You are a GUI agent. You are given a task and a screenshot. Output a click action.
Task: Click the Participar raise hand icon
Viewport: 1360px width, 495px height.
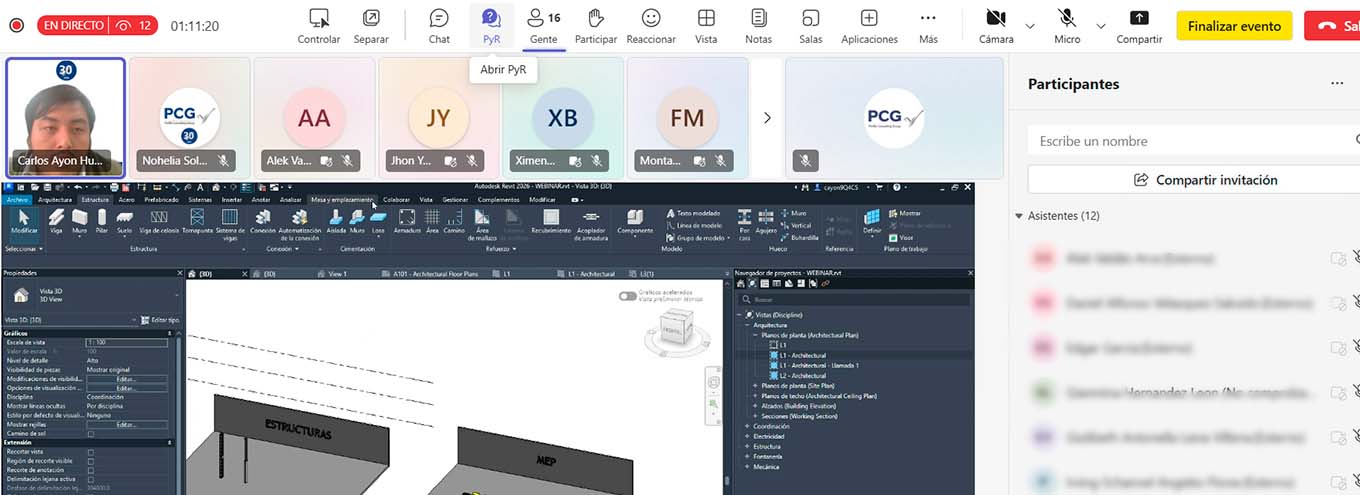596,24
